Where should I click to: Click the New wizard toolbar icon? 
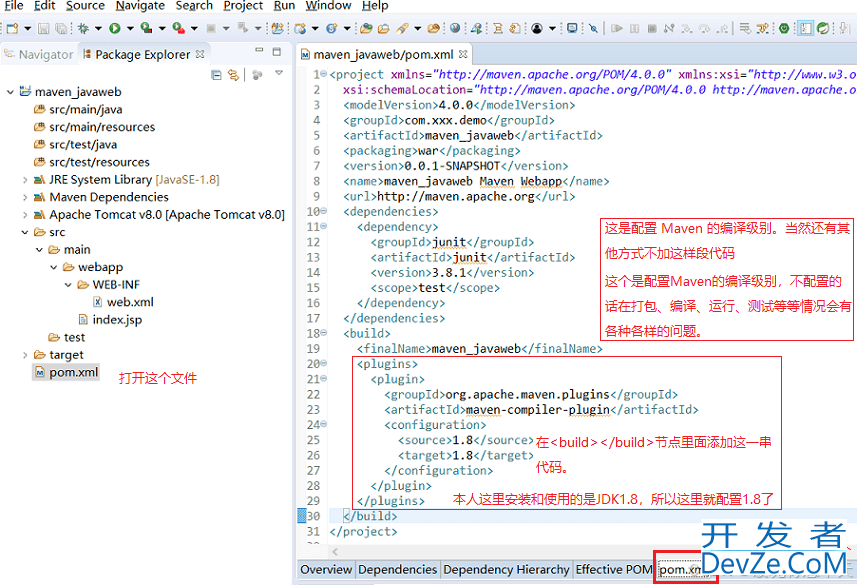pos(12,28)
